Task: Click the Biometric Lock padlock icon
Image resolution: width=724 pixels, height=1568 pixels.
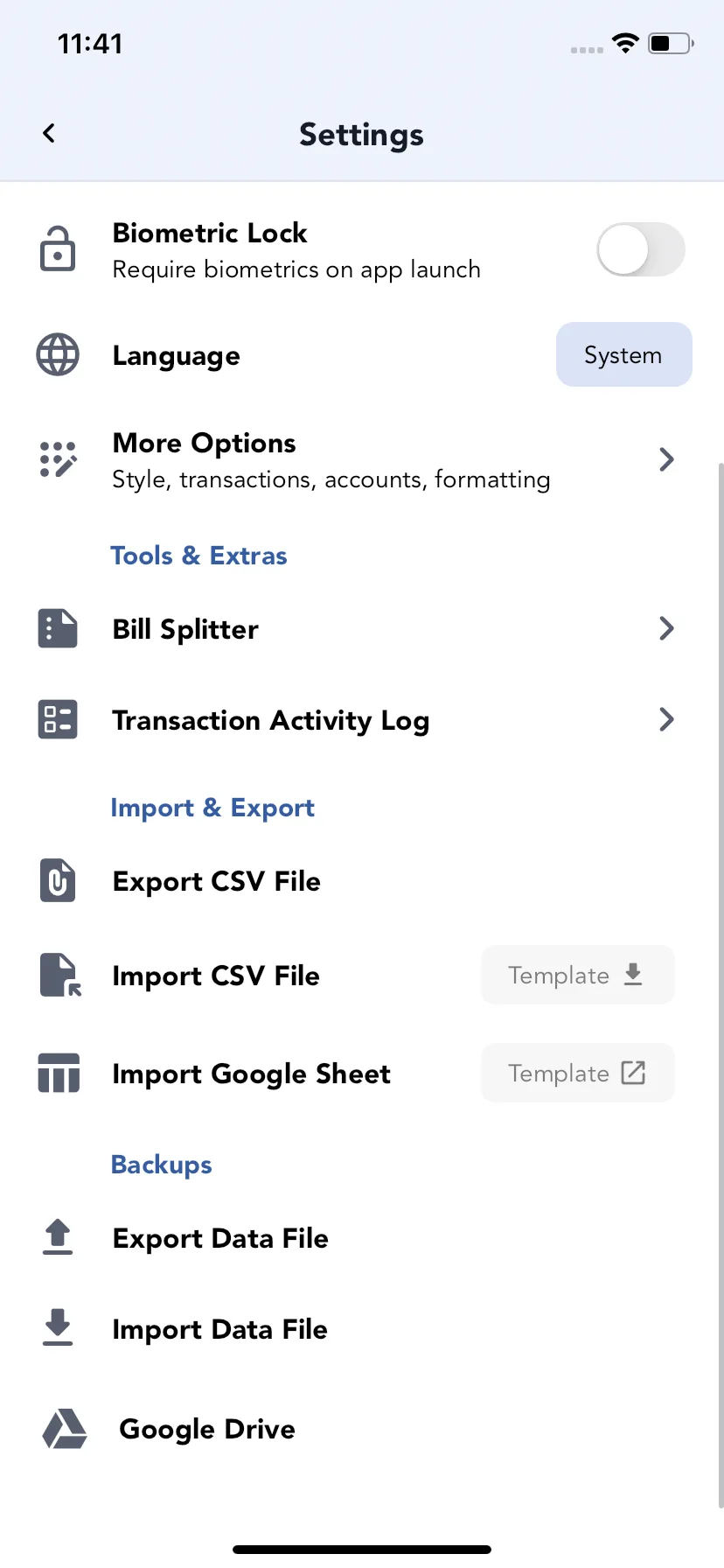Action: click(x=58, y=249)
